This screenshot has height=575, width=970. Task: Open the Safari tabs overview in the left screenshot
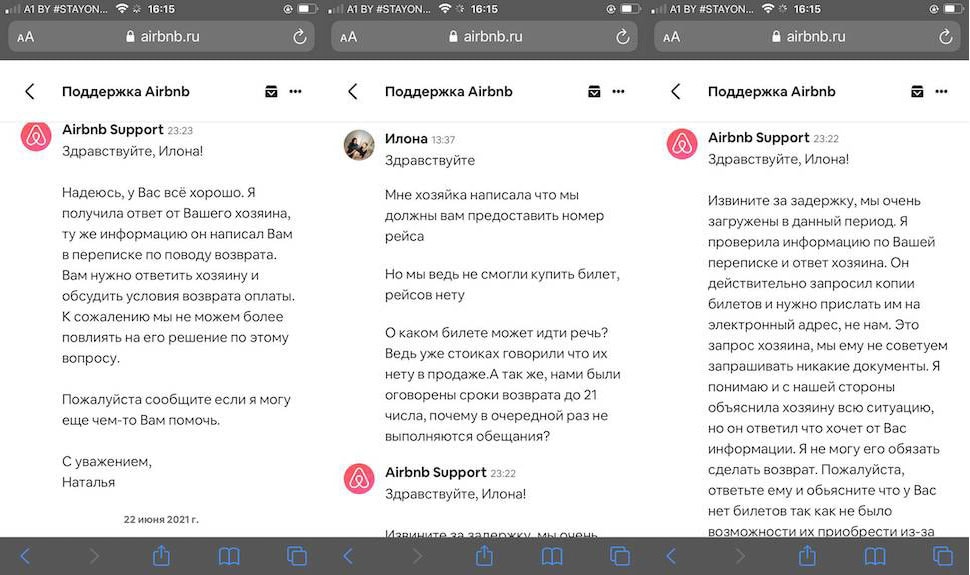coord(297,556)
